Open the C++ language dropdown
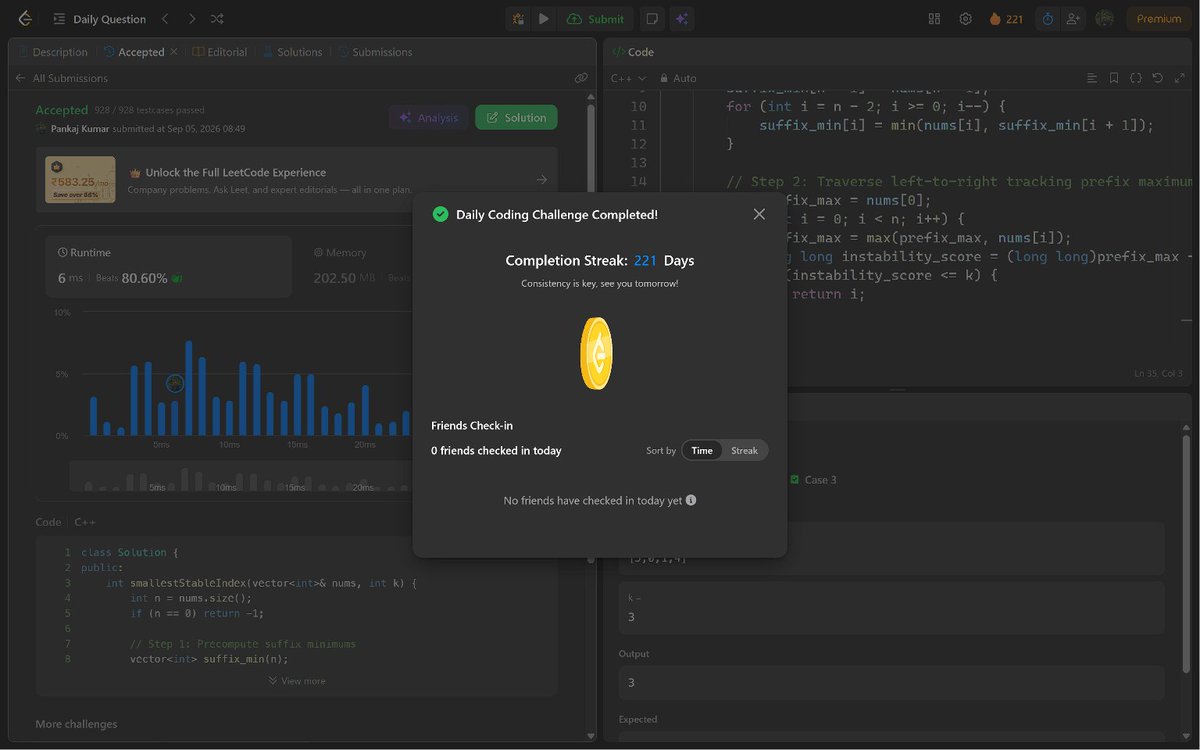This screenshot has width=1200, height=750. (628, 78)
